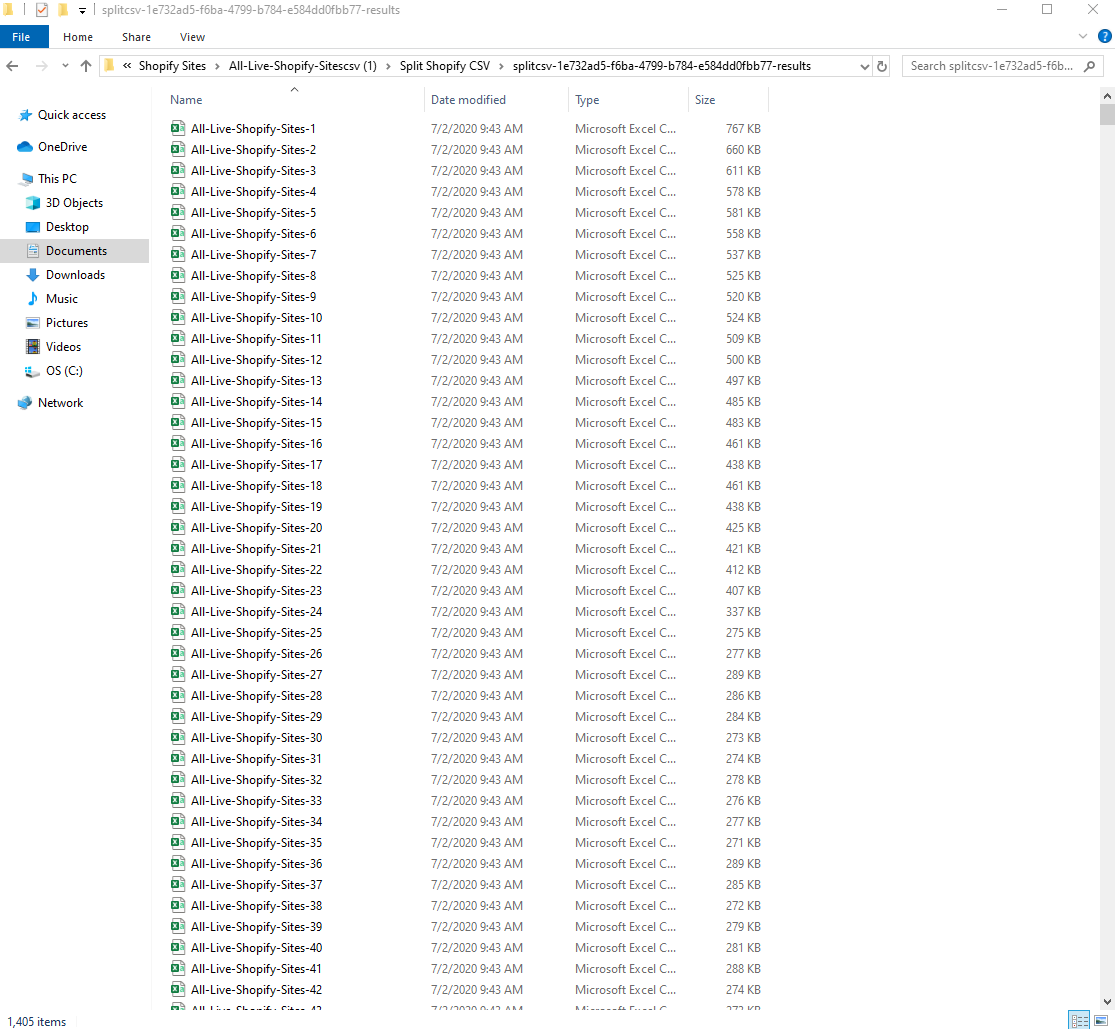Image resolution: width=1115 pixels, height=1029 pixels.
Task: Open Downloads in the sidebar
Action: click(75, 275)
